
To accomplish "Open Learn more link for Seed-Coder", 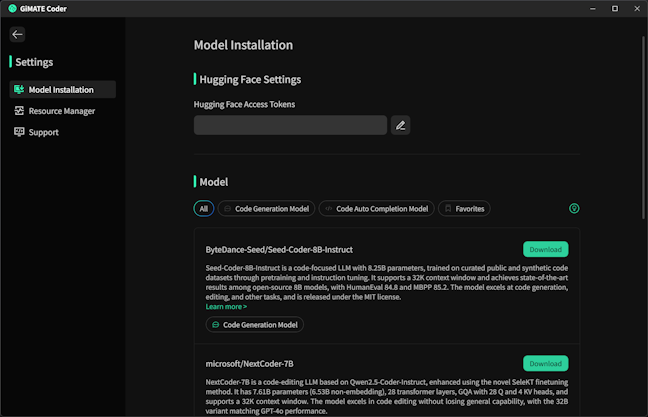I will 226,306.
